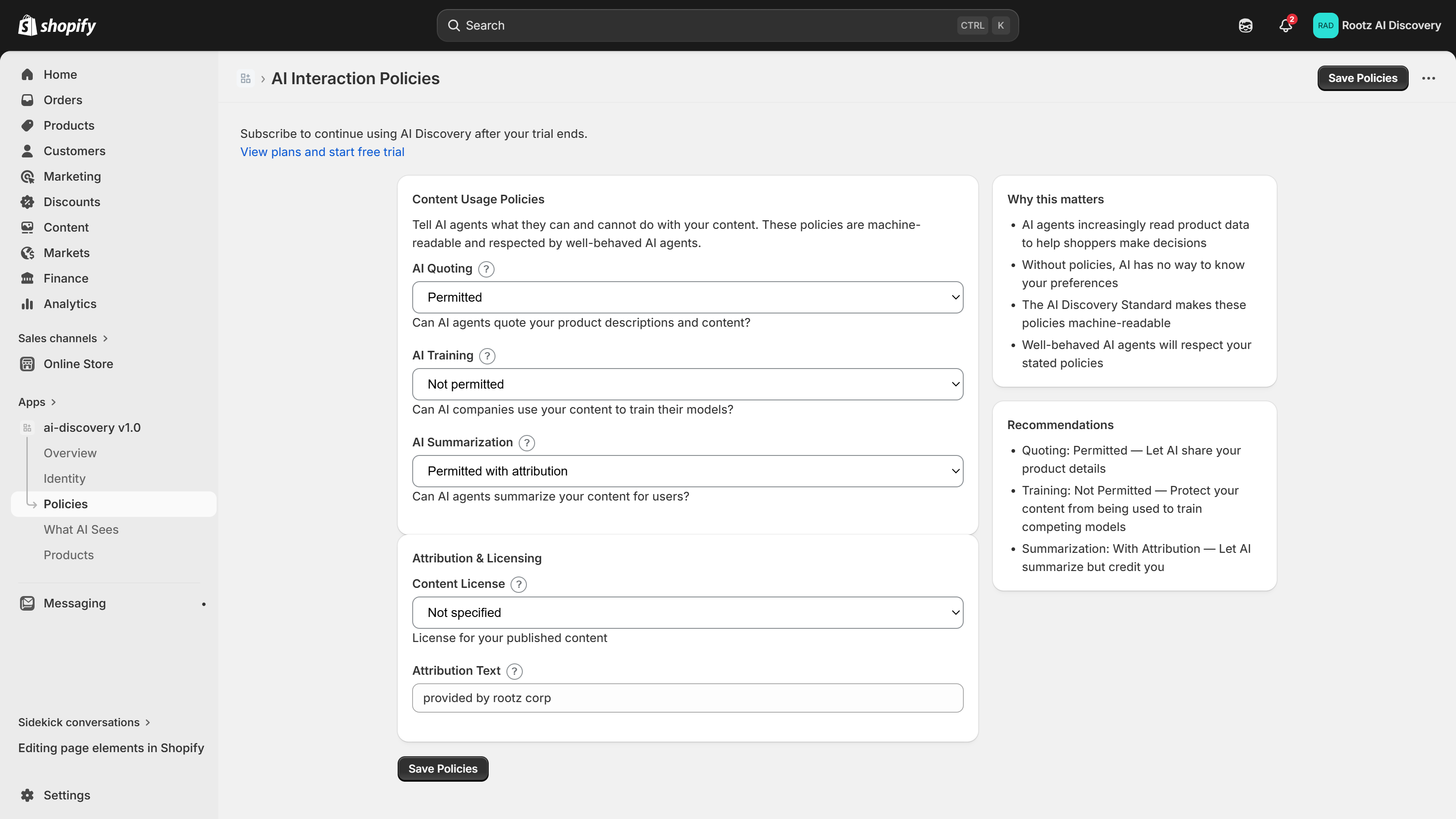Click inside the Attribution Text field

click(x=688, y=698)
